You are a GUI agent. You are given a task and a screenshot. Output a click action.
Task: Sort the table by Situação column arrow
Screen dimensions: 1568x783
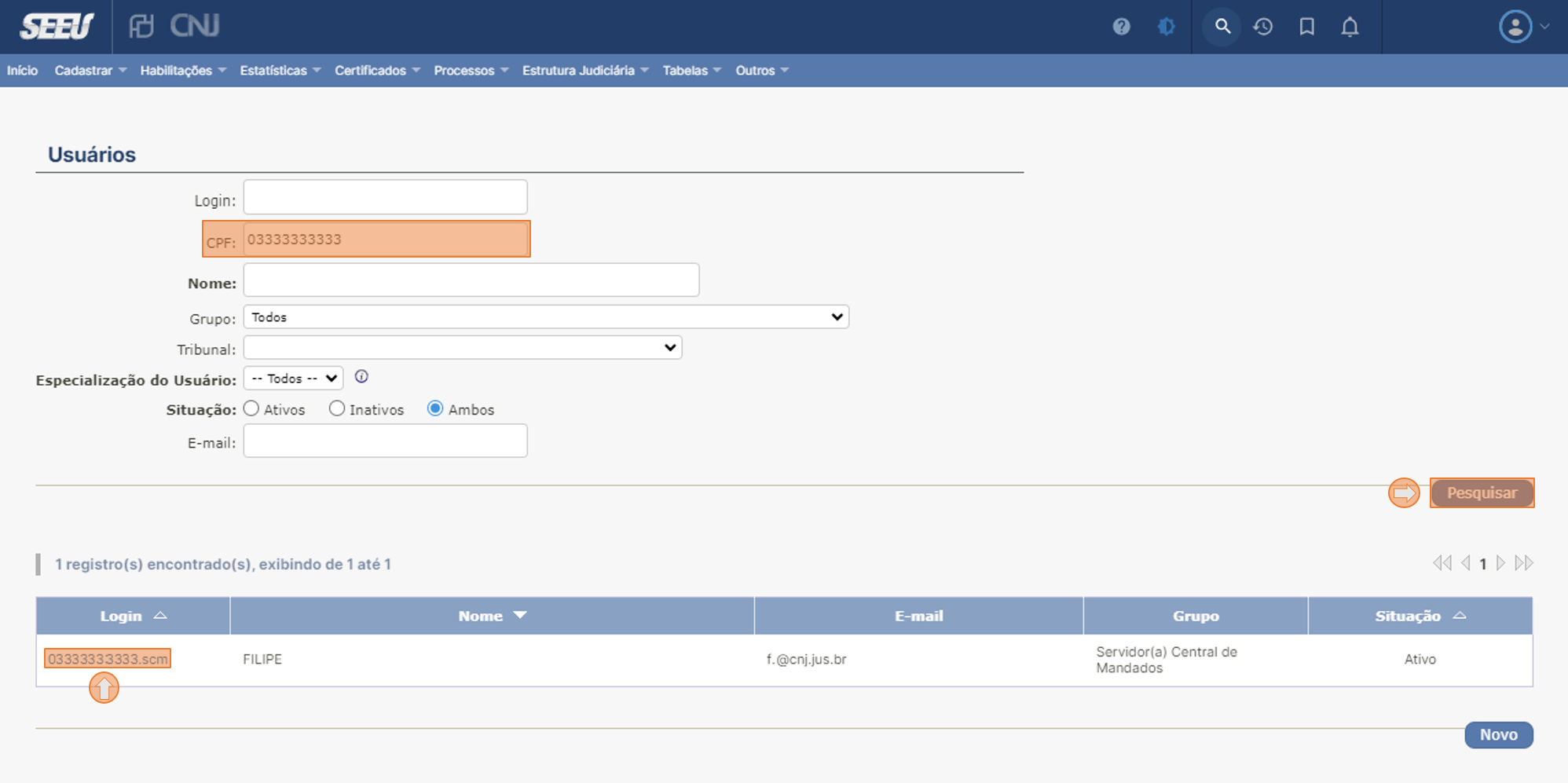pos(1460,616)
